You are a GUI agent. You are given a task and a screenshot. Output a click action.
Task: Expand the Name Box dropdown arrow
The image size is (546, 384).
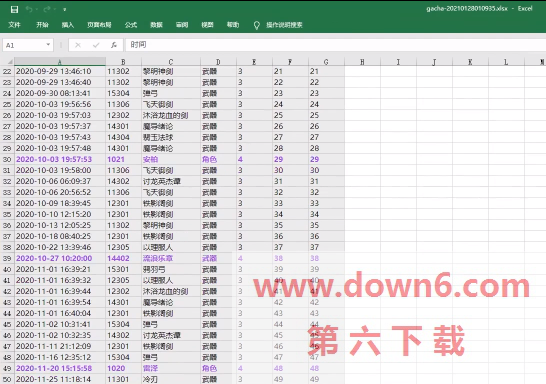tap(48, 45)
